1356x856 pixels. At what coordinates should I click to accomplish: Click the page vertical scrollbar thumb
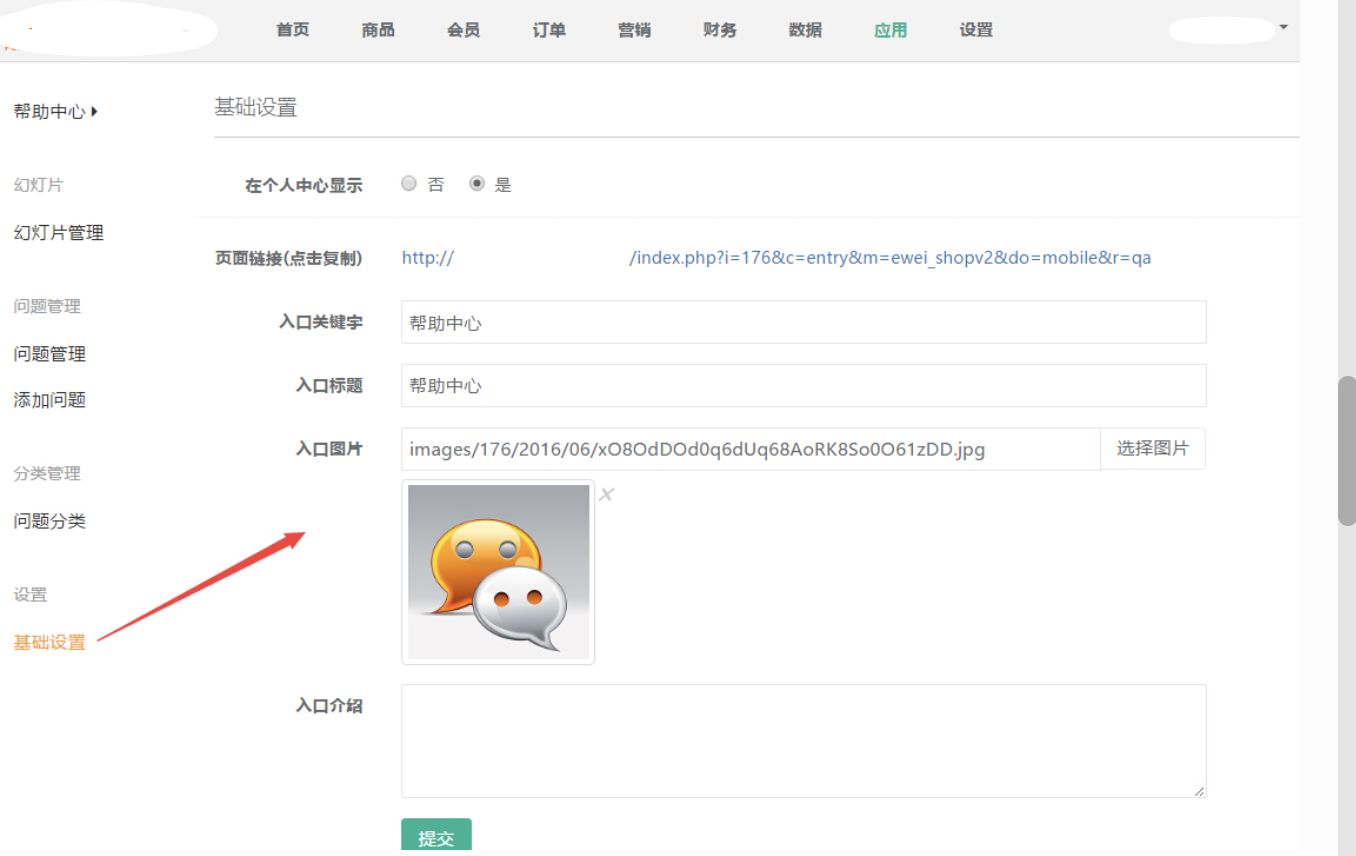1347,451
